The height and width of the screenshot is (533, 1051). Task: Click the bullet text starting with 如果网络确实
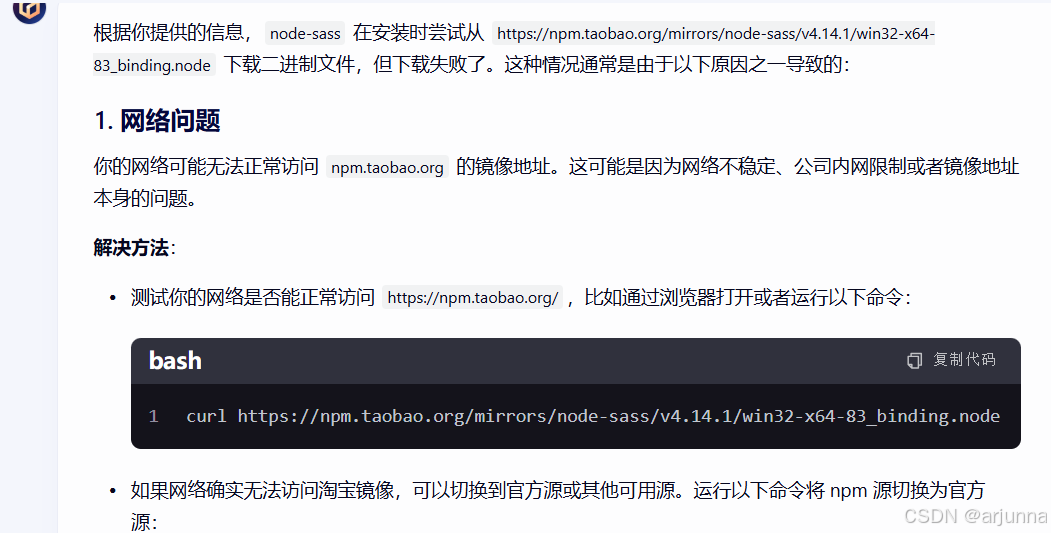coord(558,506)
